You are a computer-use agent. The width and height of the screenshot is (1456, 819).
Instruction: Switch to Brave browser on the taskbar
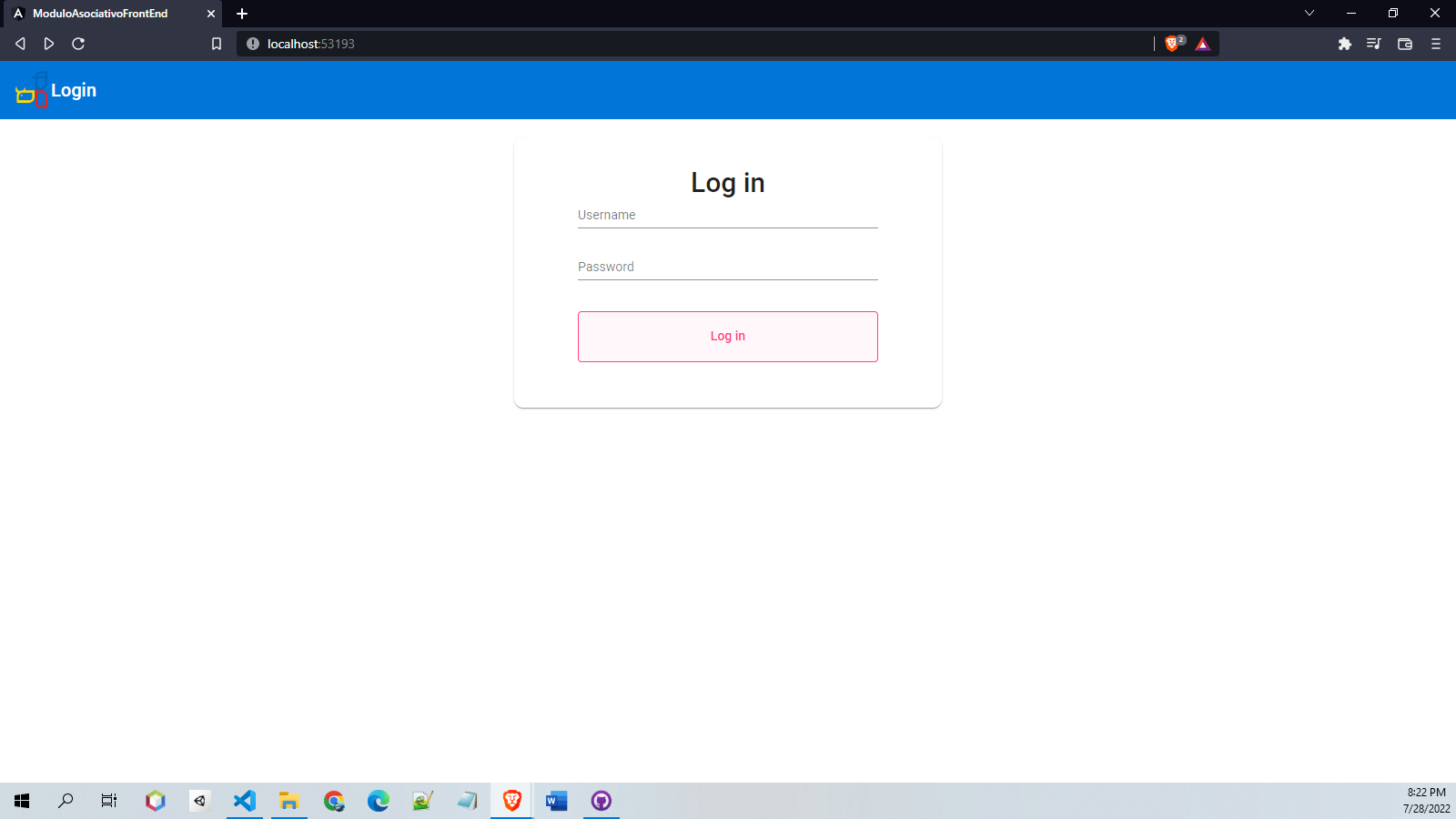pos(512,801)
